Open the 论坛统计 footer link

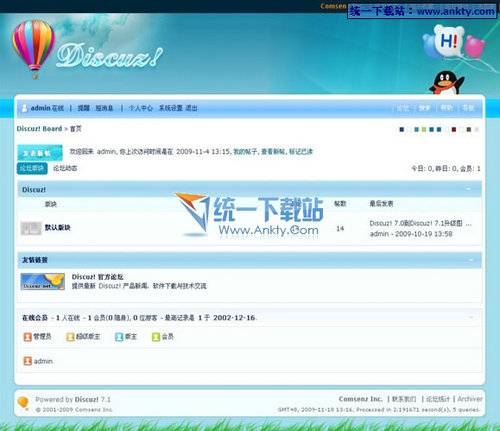(438, 399)
